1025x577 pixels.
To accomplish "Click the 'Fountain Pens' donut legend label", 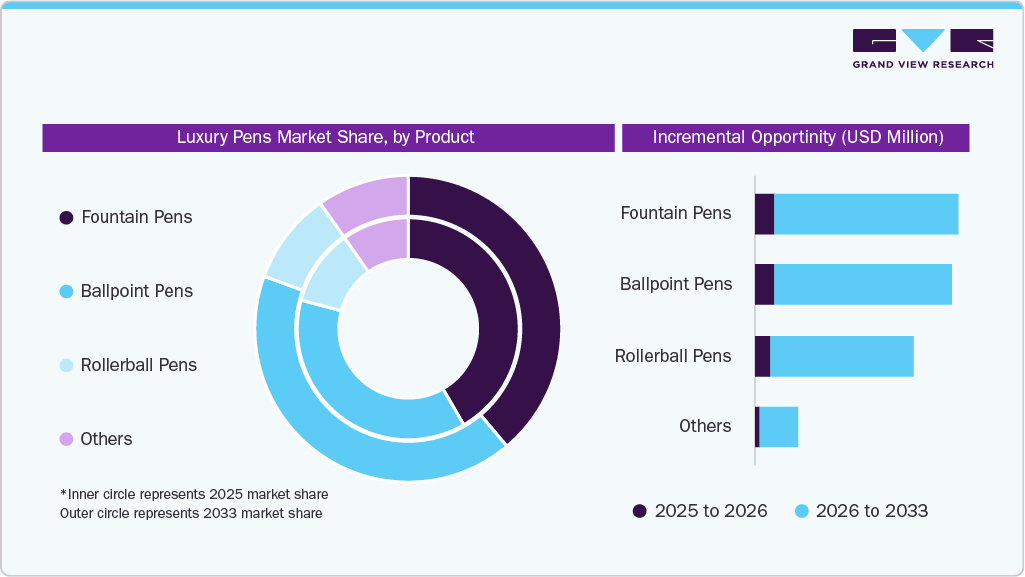I will point(137,217).
